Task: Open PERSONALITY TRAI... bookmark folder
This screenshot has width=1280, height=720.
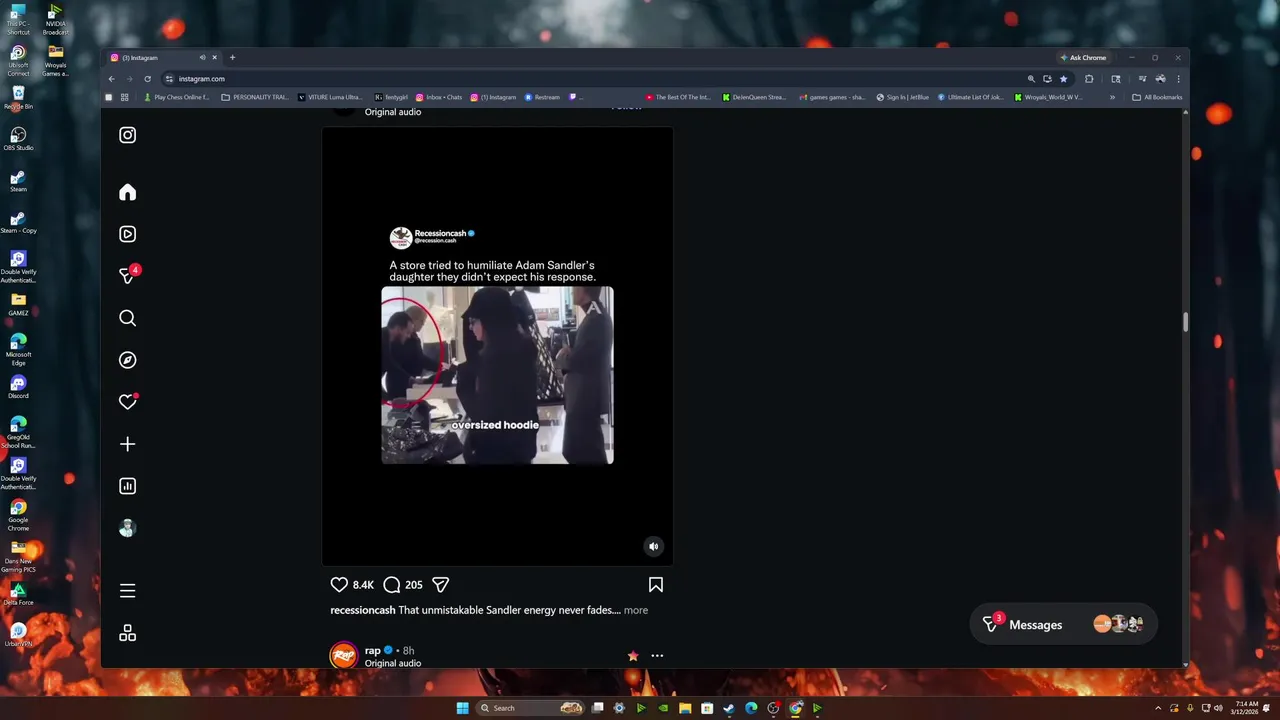Action: [x=255, y=97]
